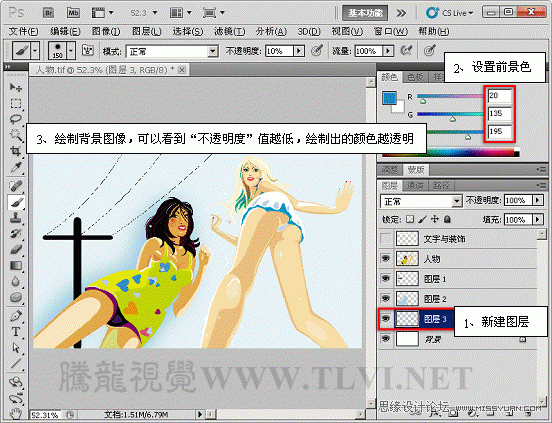
Task: Select the Clone Stamp tool
Action: click(15, 218)
